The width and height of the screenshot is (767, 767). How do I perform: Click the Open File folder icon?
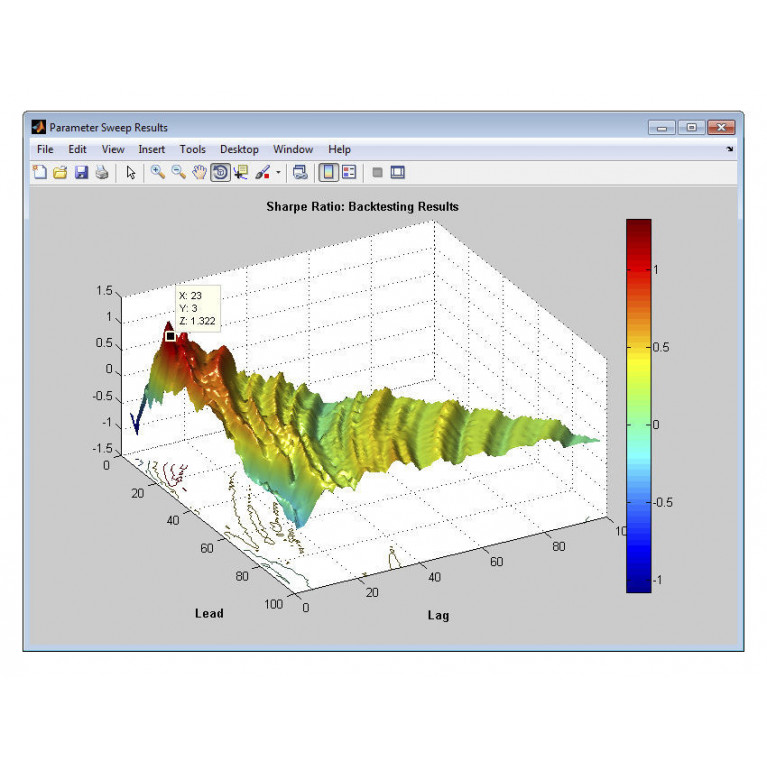tap(60, 172)
